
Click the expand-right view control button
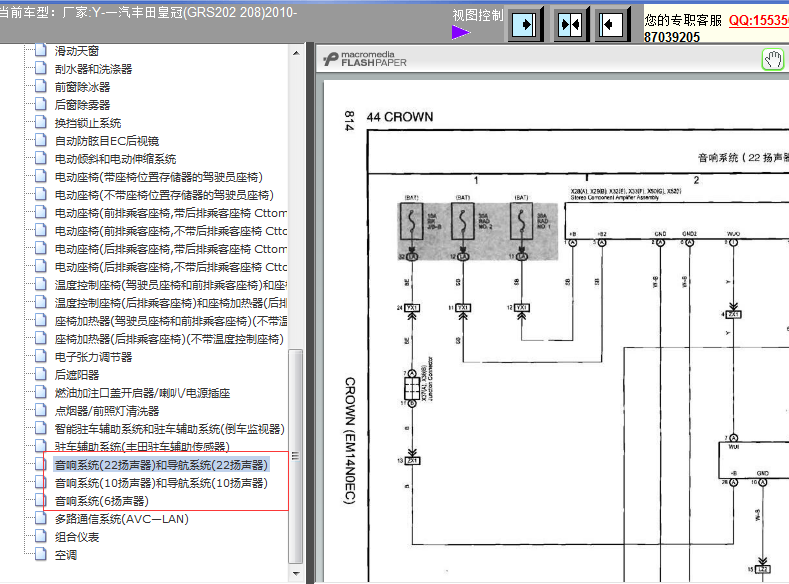tap(526, 24)
